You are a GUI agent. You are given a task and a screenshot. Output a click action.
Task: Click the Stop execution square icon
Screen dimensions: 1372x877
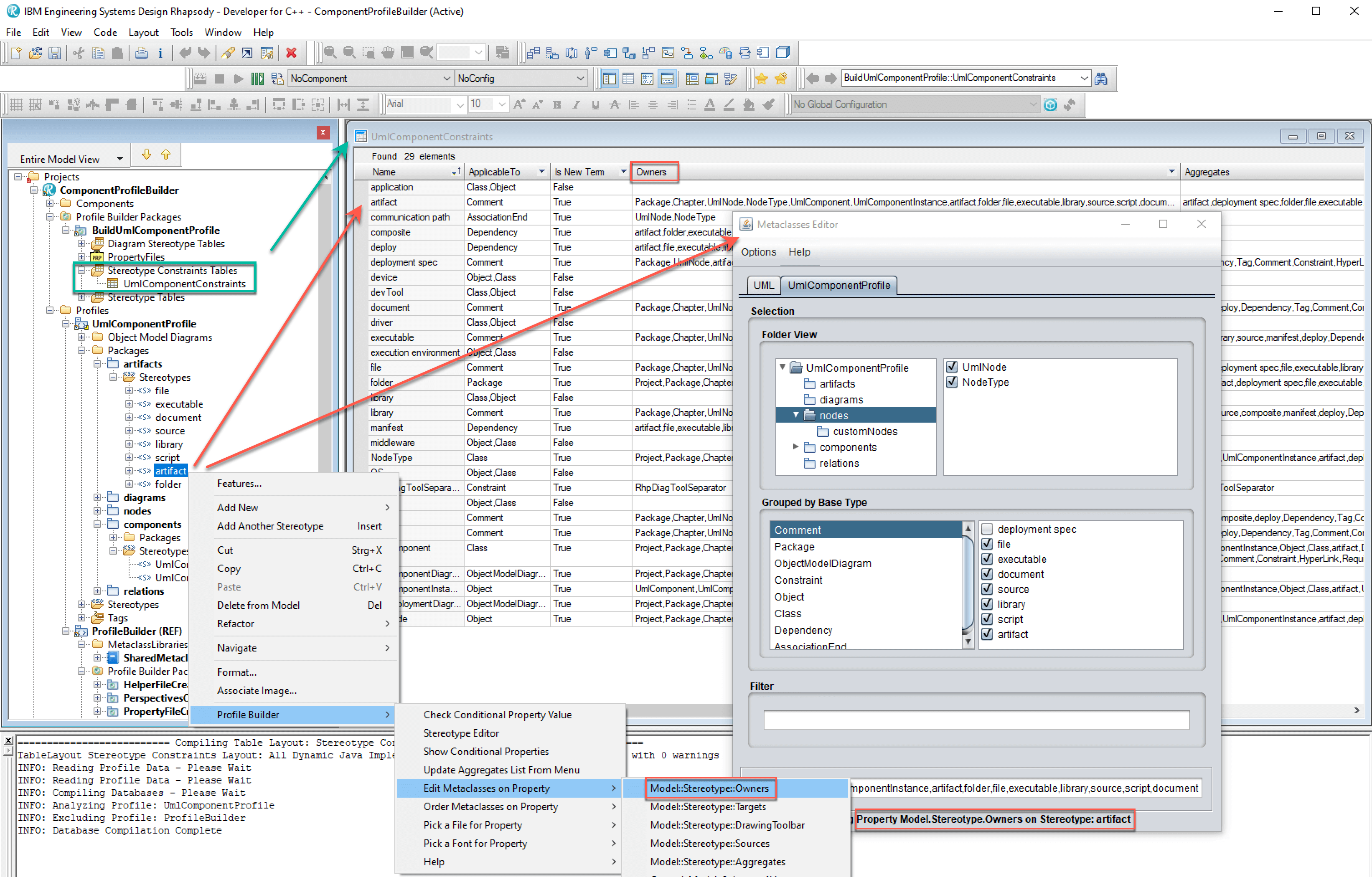(x=219, y=79)
